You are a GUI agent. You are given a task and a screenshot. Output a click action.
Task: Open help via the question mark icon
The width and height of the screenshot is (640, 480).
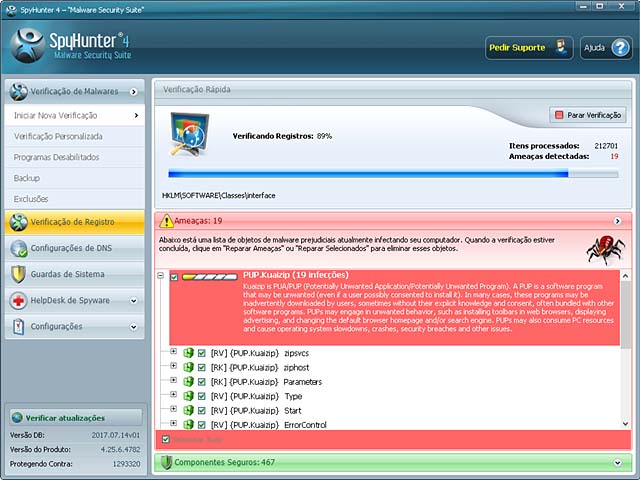[x=620, y=48]
